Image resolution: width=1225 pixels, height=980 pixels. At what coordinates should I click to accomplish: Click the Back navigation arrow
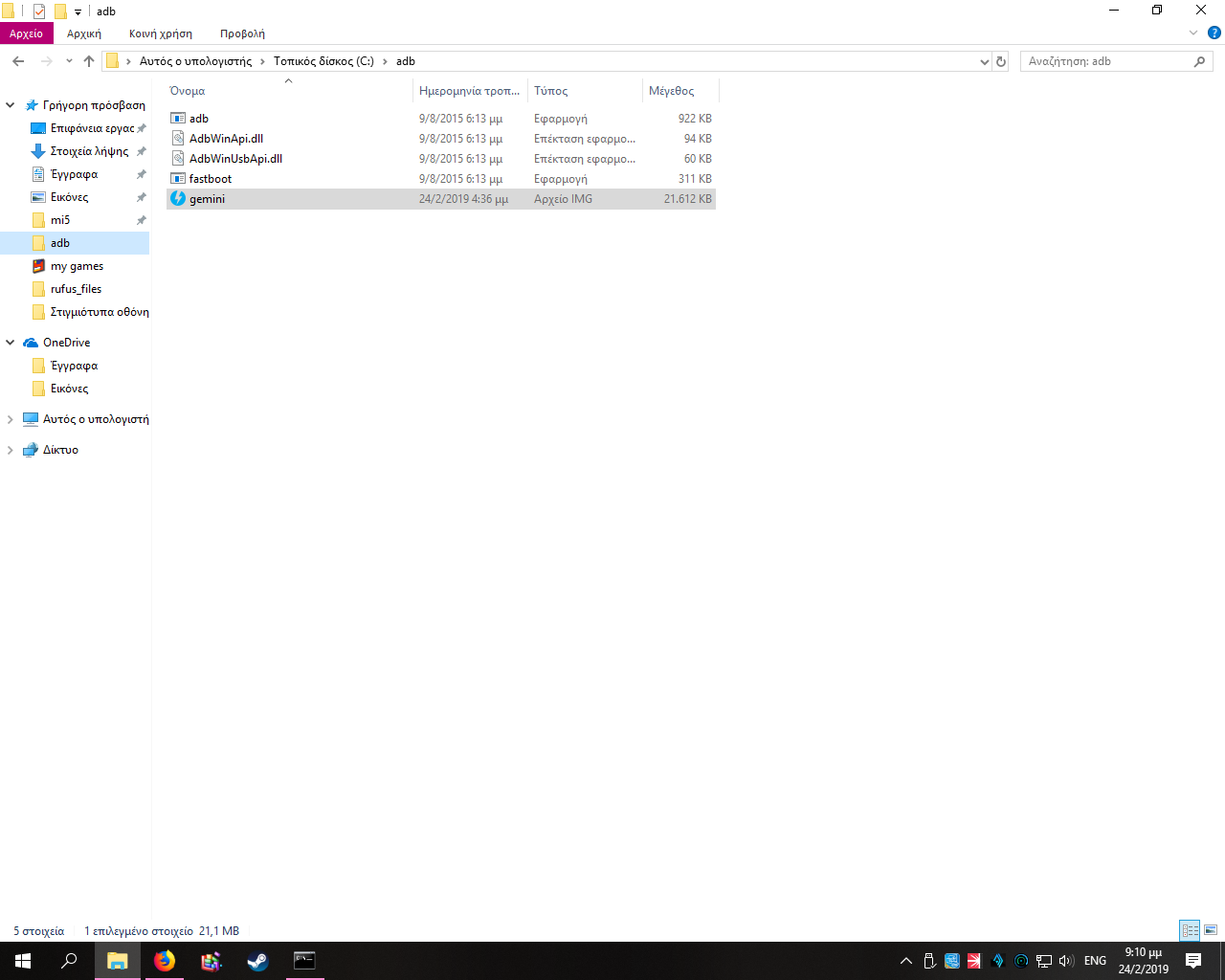(x=18, y=61)
